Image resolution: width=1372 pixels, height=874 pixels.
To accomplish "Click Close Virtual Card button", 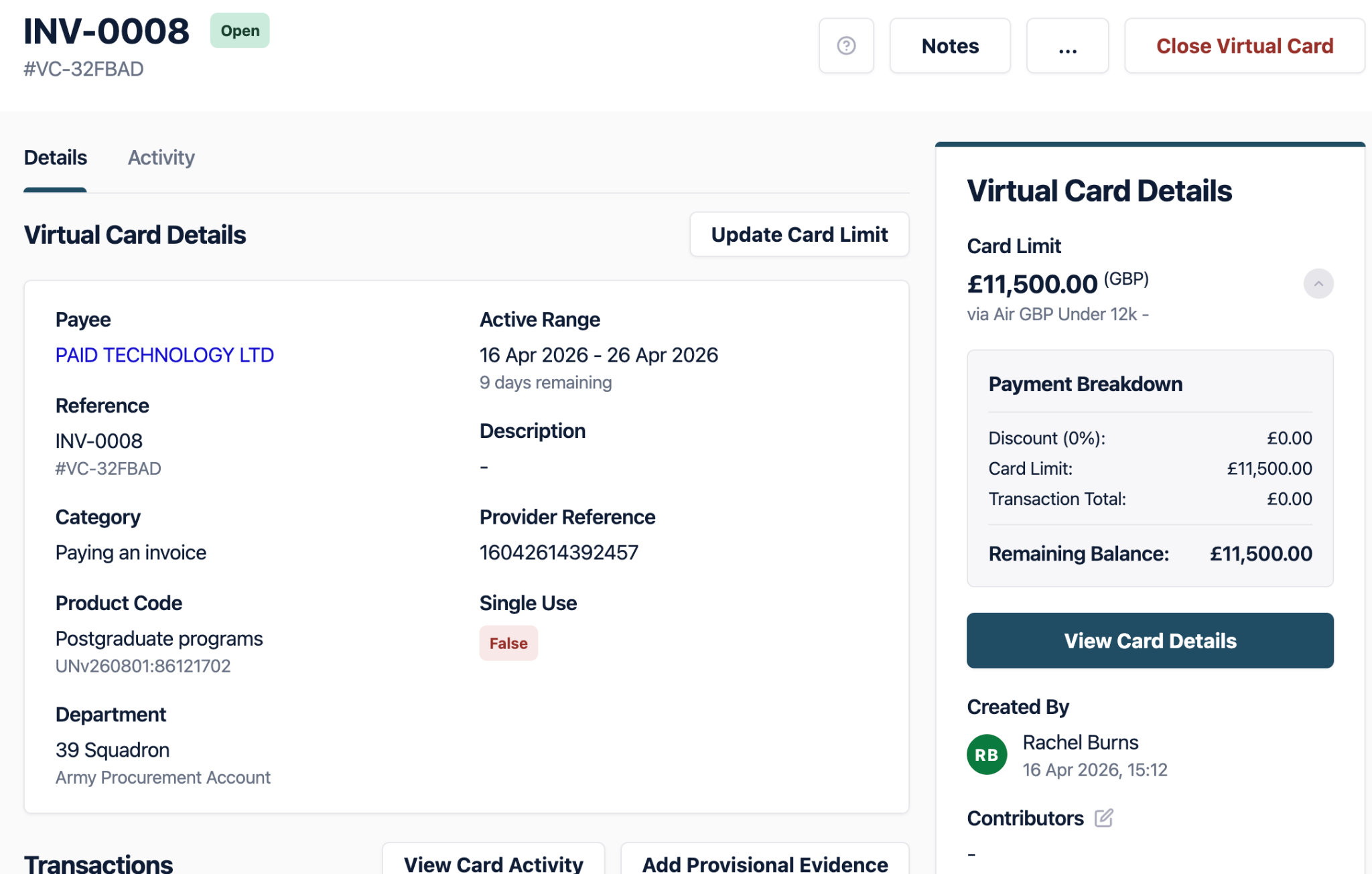I will coord(1244,46).
